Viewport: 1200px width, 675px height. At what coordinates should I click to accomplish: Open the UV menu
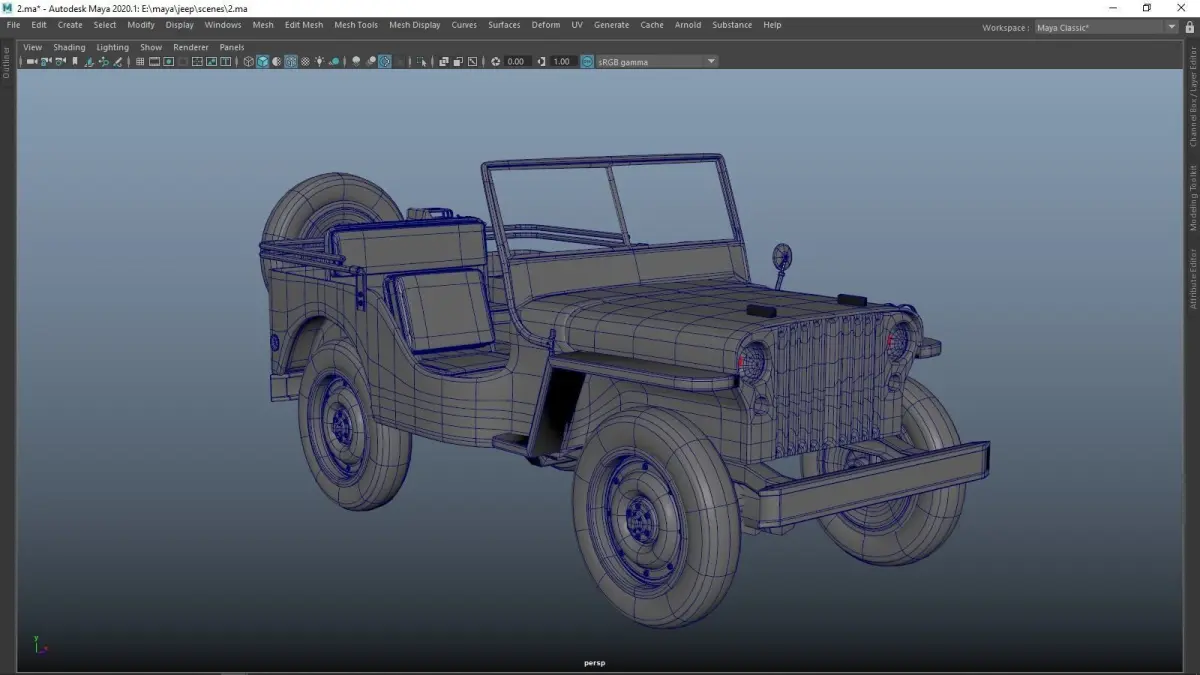[577, 25]
